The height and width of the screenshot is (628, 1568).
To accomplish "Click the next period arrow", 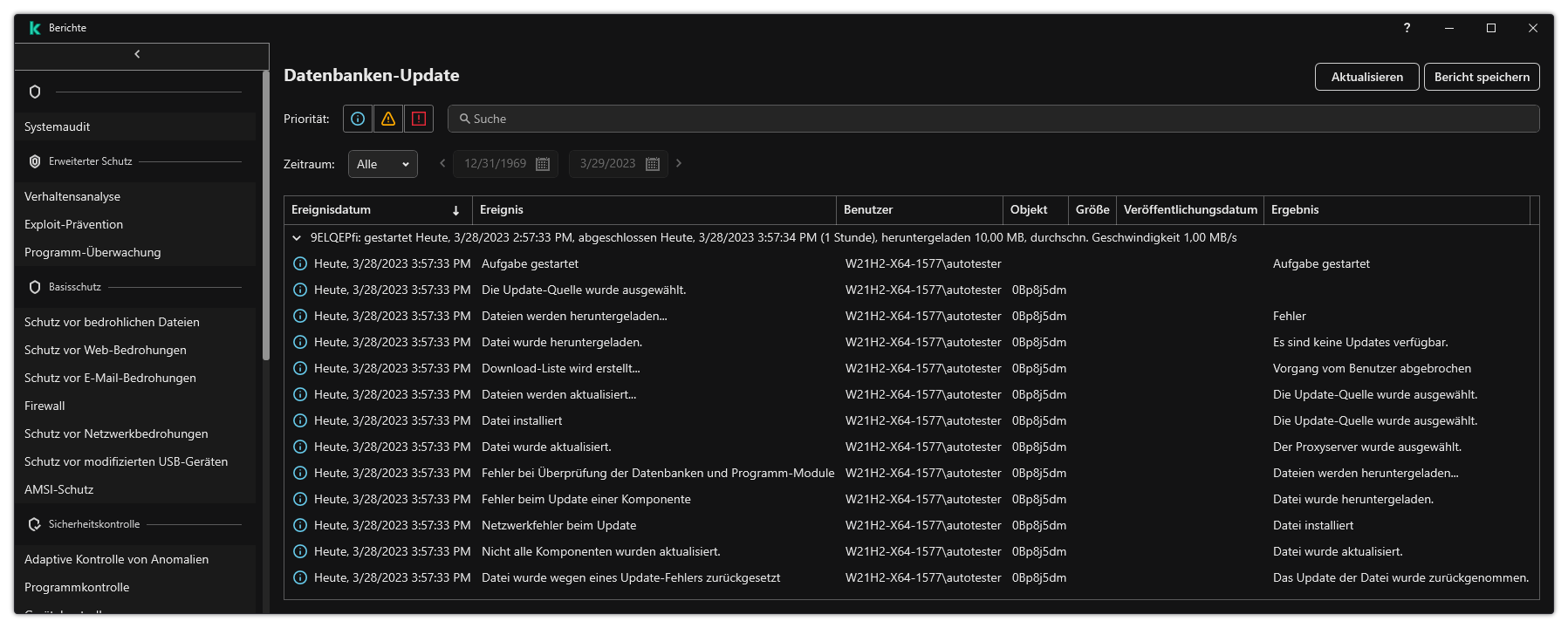I will pyautogui.click(x=679, y=163).
